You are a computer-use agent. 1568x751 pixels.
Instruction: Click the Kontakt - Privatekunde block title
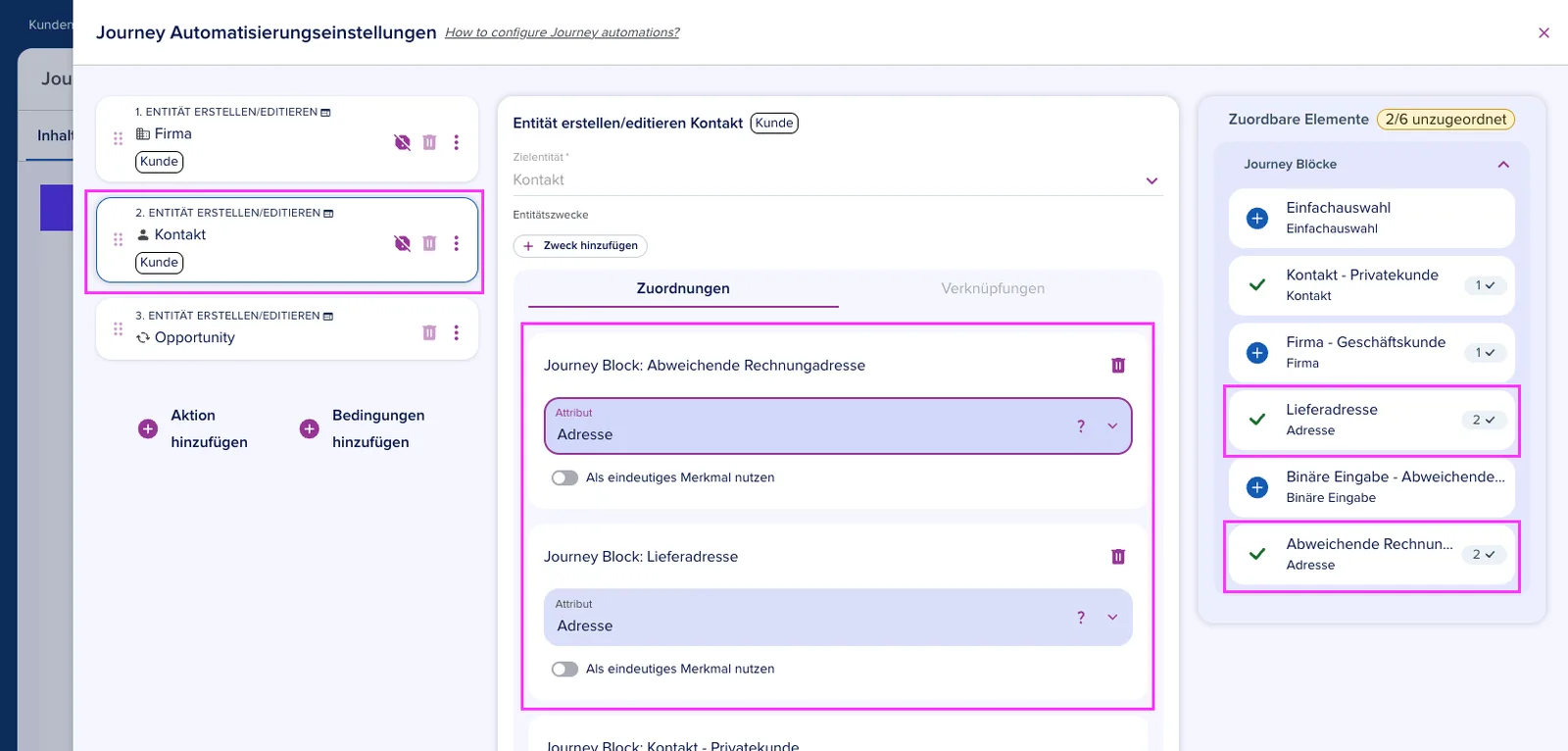(x=1362, y=275)
